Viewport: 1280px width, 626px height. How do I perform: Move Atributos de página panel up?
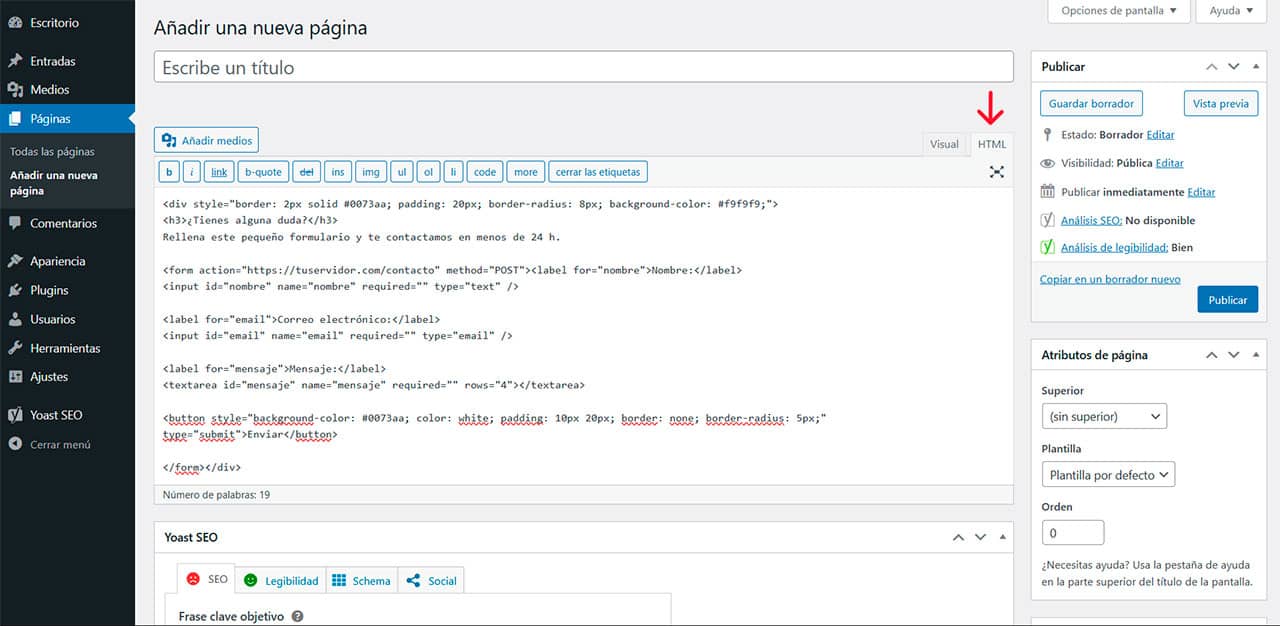pyautogui.click(x=1211, y=355)
